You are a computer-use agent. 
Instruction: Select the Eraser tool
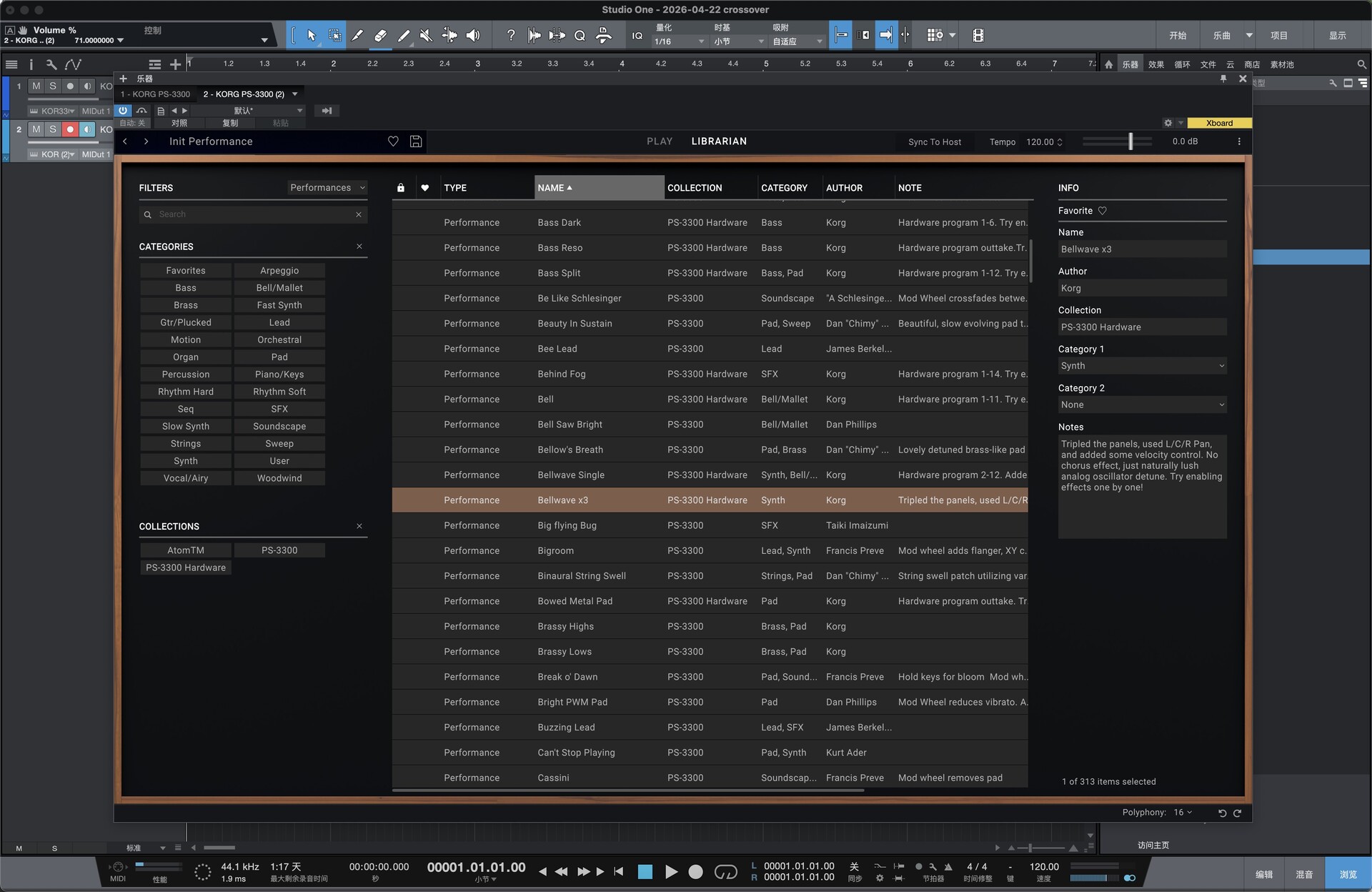point(380,35)
